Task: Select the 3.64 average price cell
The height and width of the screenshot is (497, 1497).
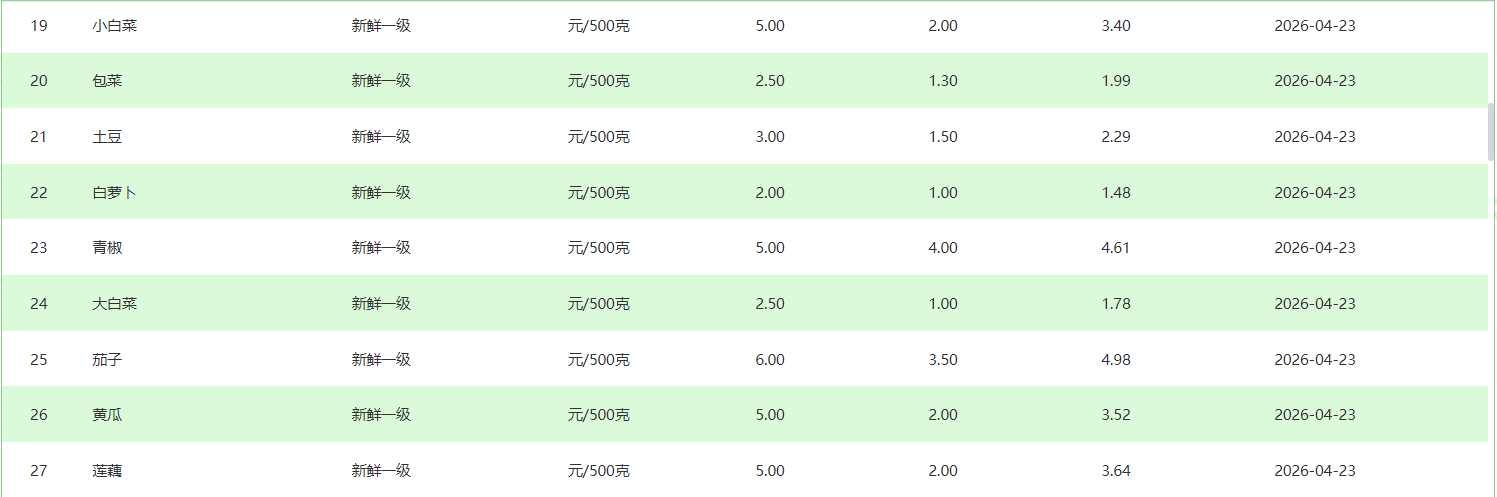Action: pos(1115,471)
